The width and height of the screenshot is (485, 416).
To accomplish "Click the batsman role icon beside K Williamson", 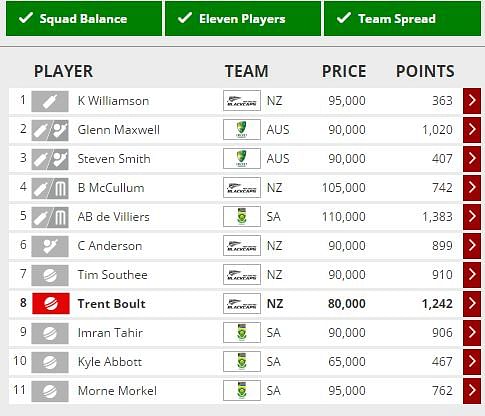I will tap(50, 101).
